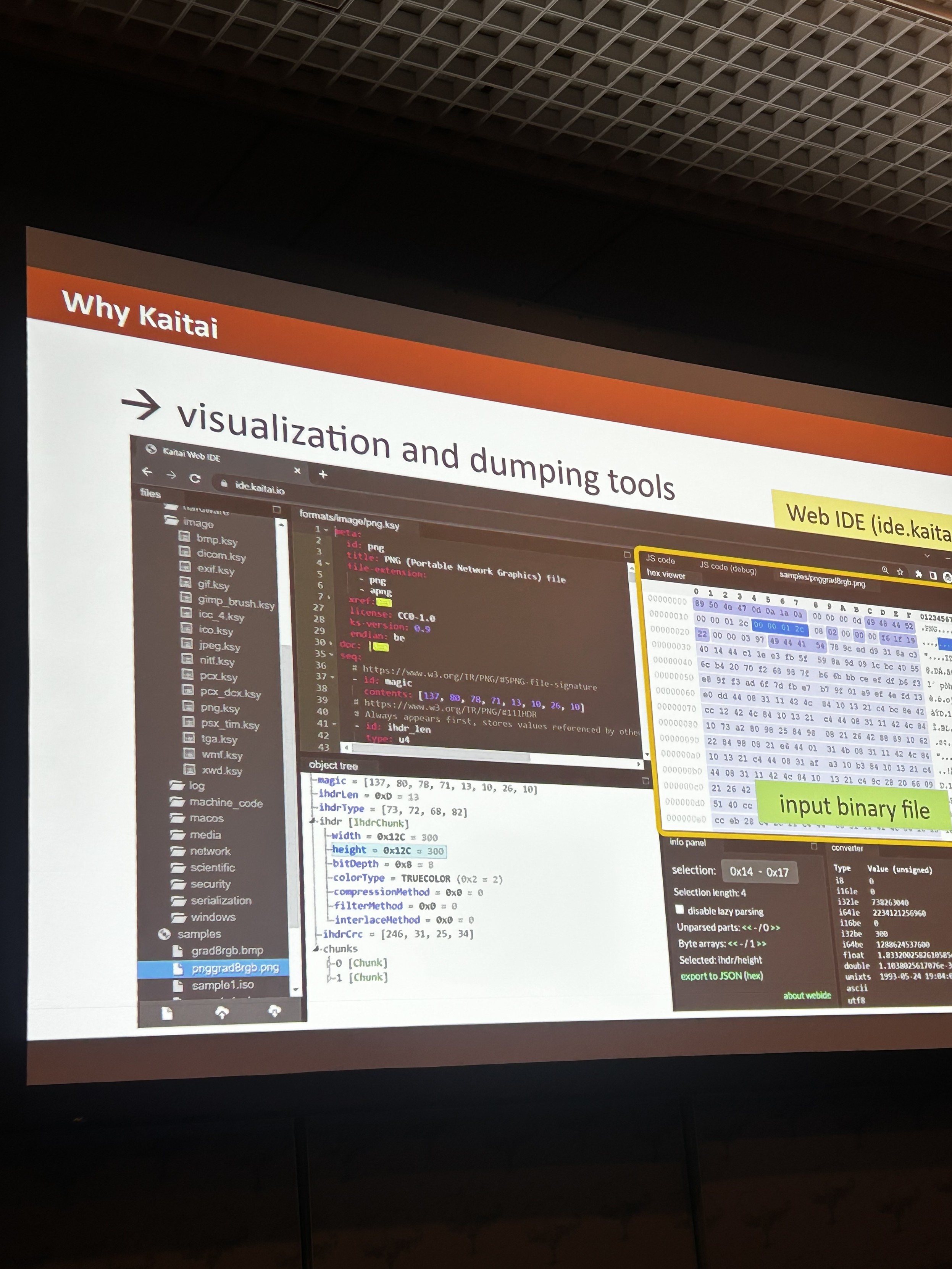The width and height of the screenshot is (952, 1269).
Task: Click the new file icon at files bottom
Action: click(167, 1014)
